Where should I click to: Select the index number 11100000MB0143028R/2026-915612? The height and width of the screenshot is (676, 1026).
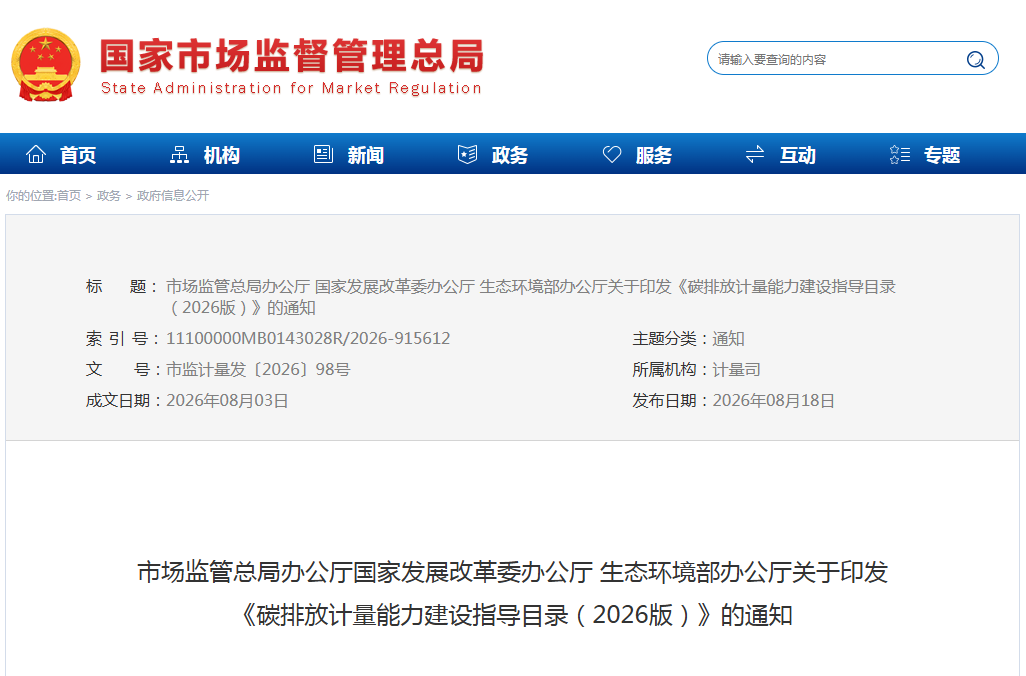coord(308,338)
